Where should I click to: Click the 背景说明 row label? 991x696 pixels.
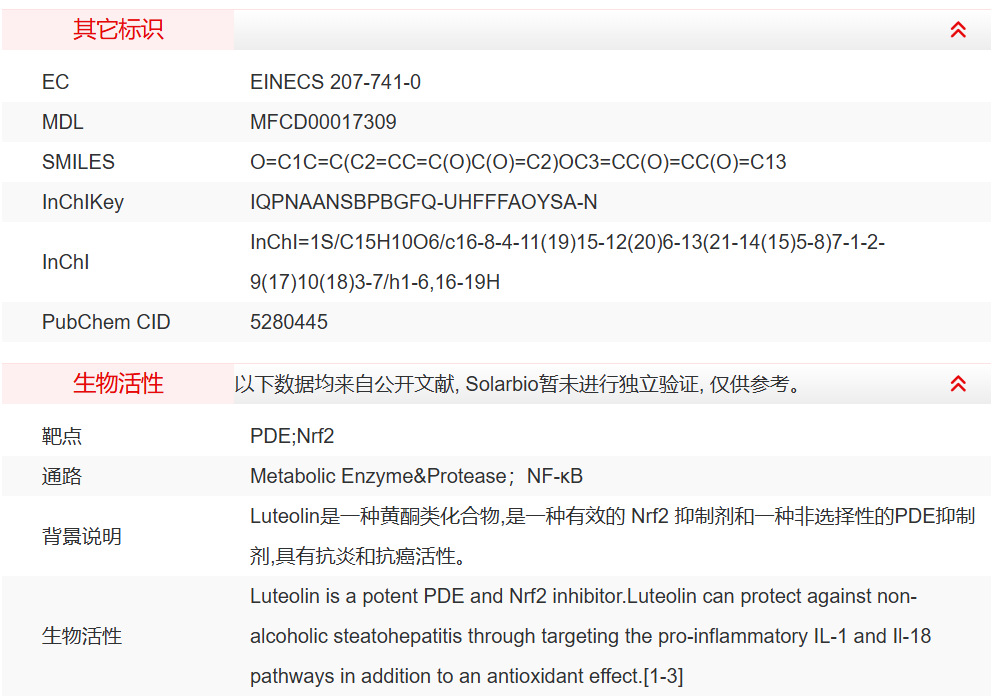(82, 536)
